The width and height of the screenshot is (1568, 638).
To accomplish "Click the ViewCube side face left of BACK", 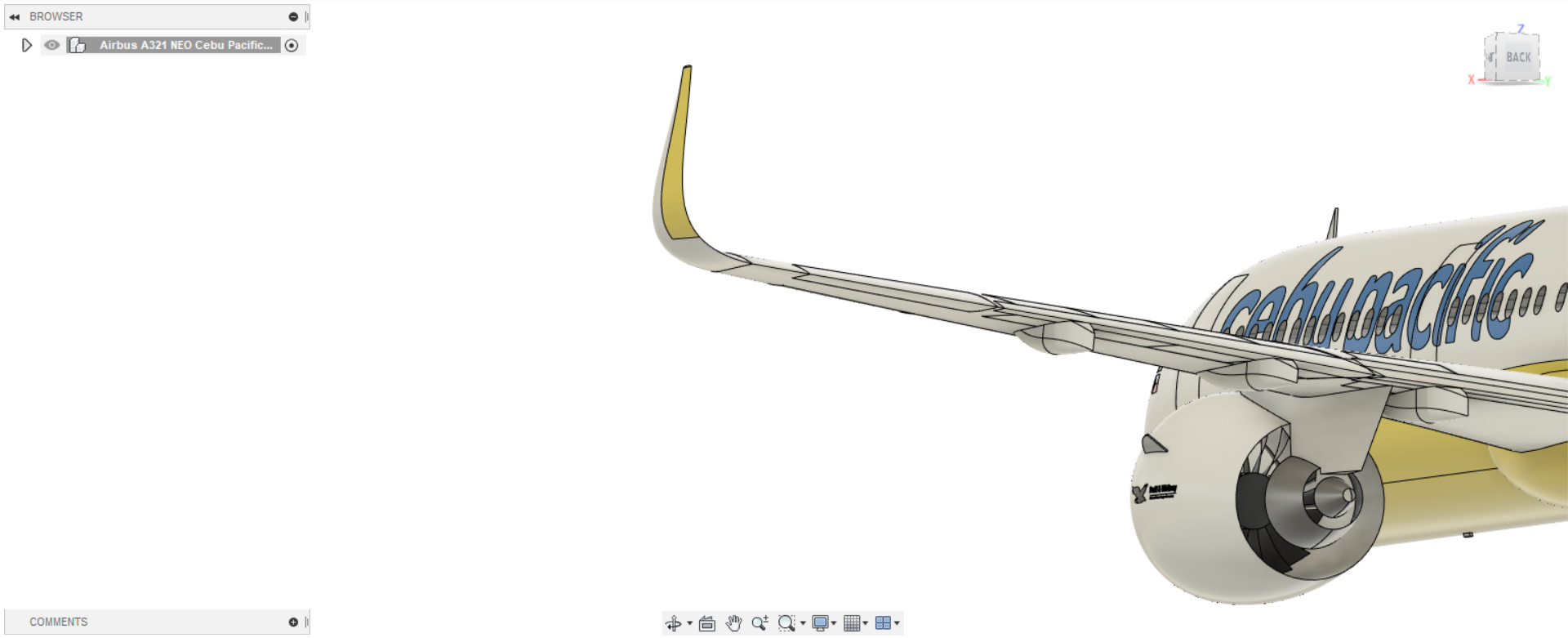I will [1490, 57].
